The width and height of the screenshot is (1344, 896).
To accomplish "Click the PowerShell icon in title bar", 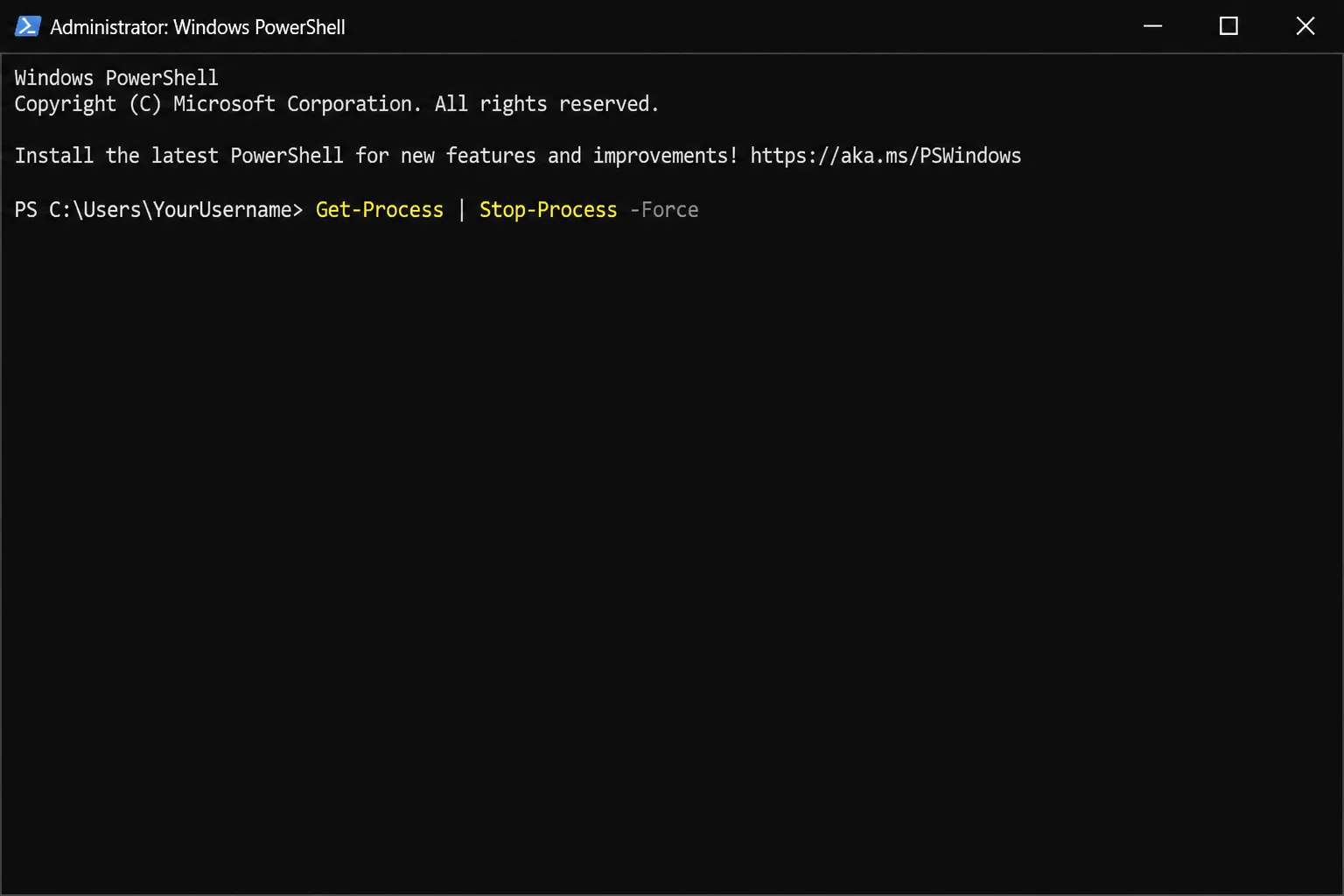I will point(27,26).
